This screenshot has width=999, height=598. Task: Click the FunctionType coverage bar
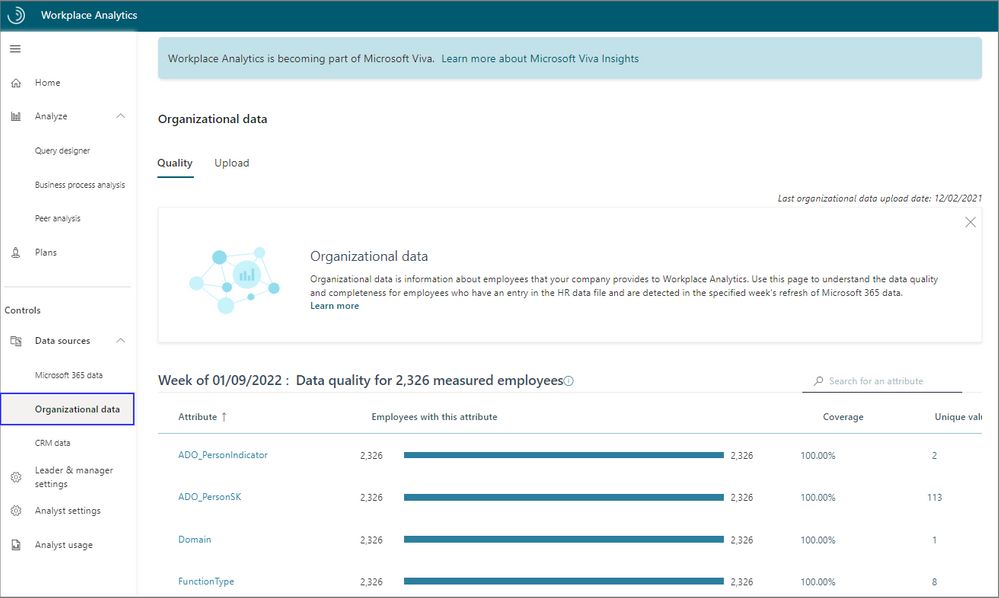click(564, 581)
